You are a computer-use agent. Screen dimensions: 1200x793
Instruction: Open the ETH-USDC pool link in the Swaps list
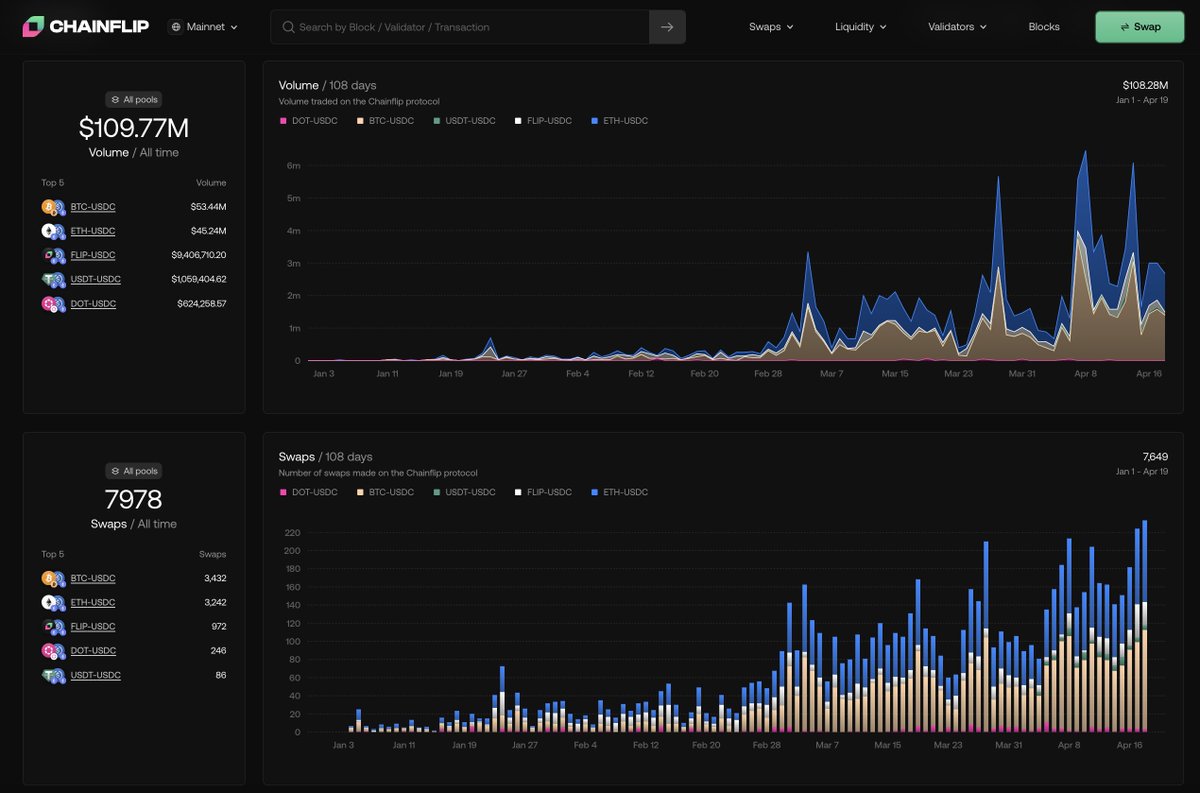[x=93, y=602]
